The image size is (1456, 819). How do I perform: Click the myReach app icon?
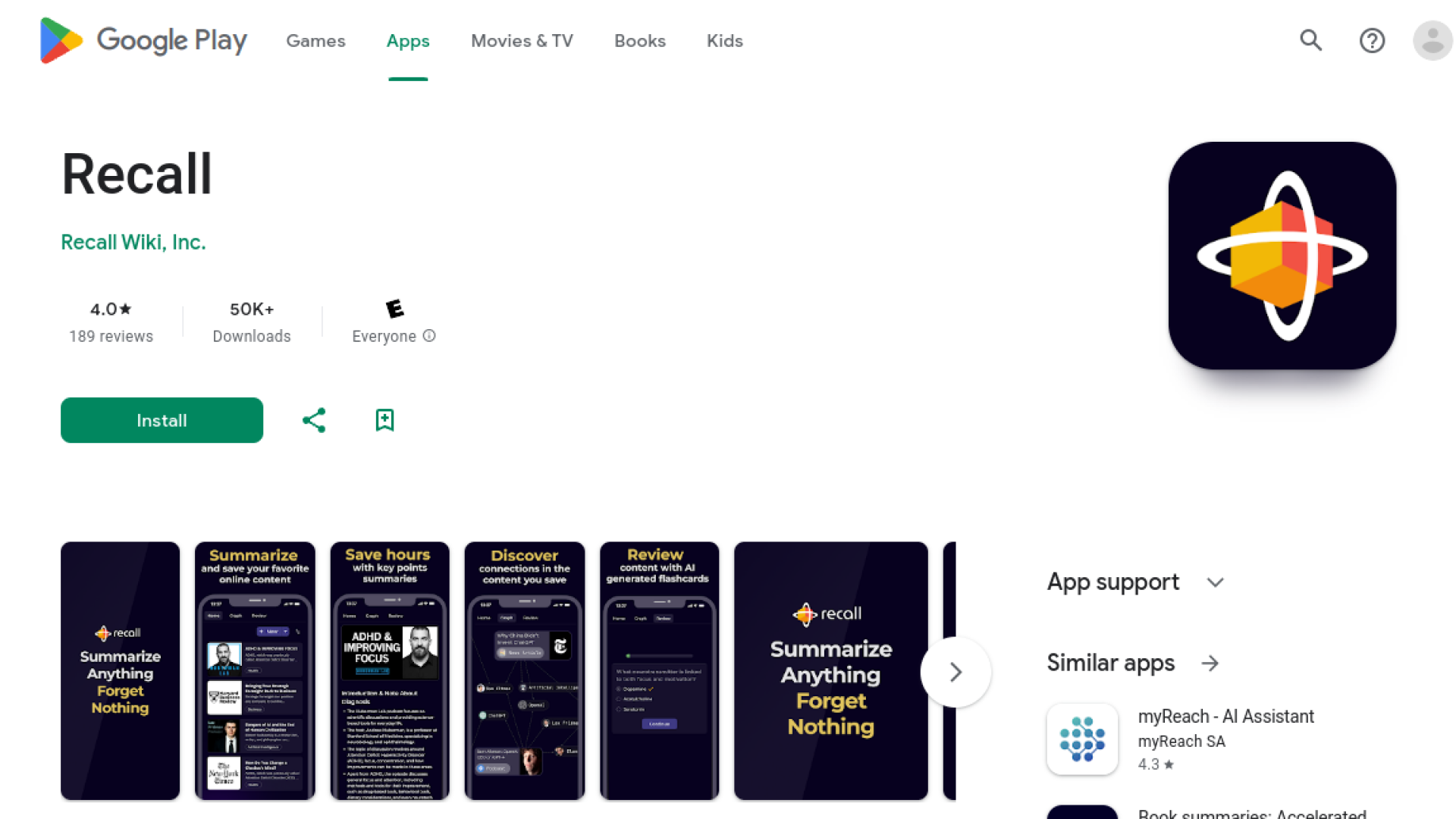[x=1082, y=739]
